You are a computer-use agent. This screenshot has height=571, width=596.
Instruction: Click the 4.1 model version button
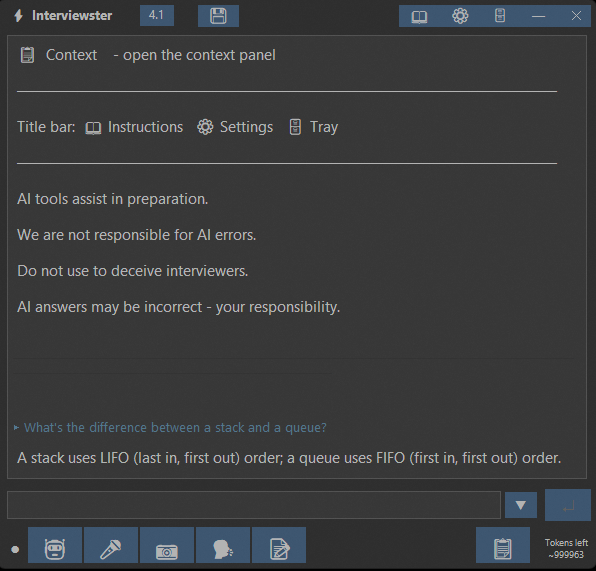point(157,16)
